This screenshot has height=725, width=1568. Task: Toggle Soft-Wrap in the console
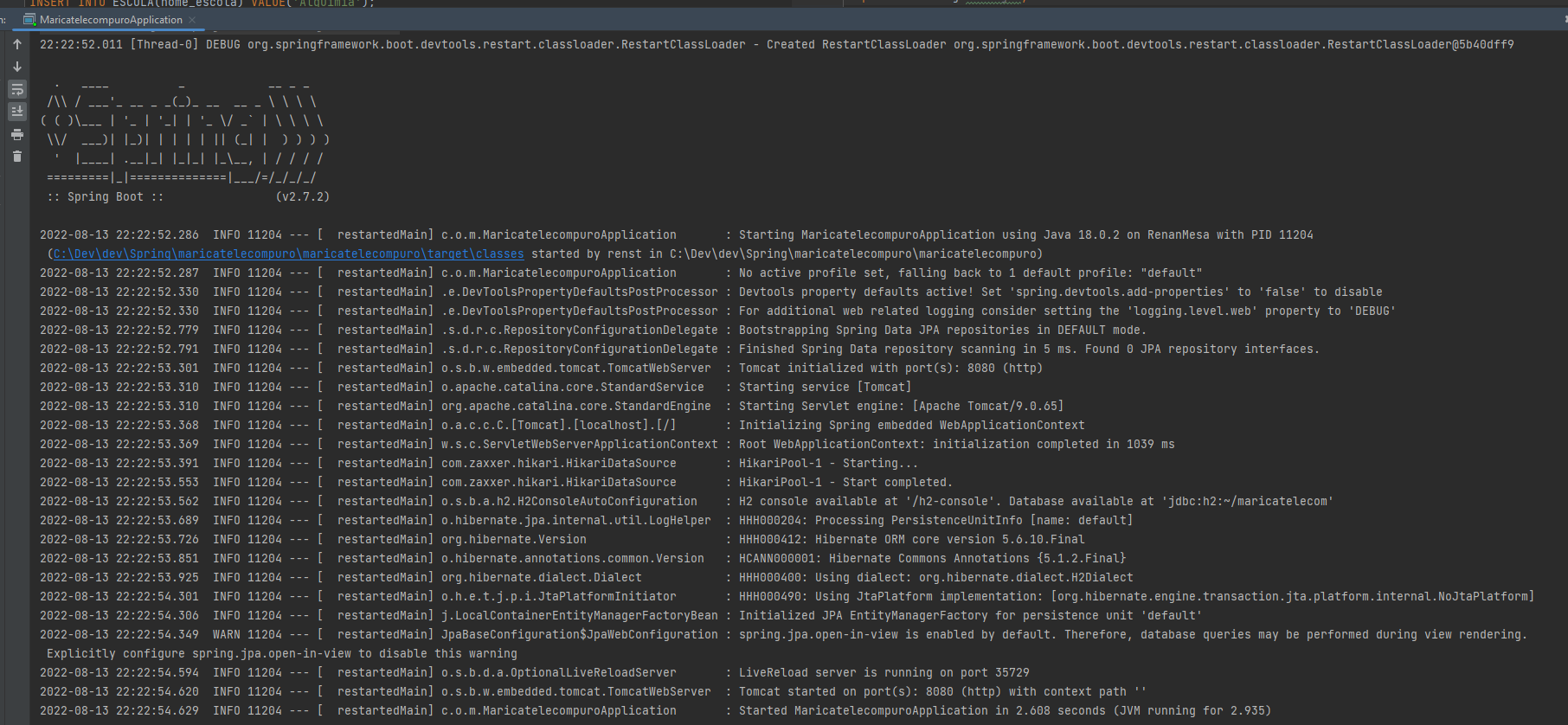tap(17, 89)
